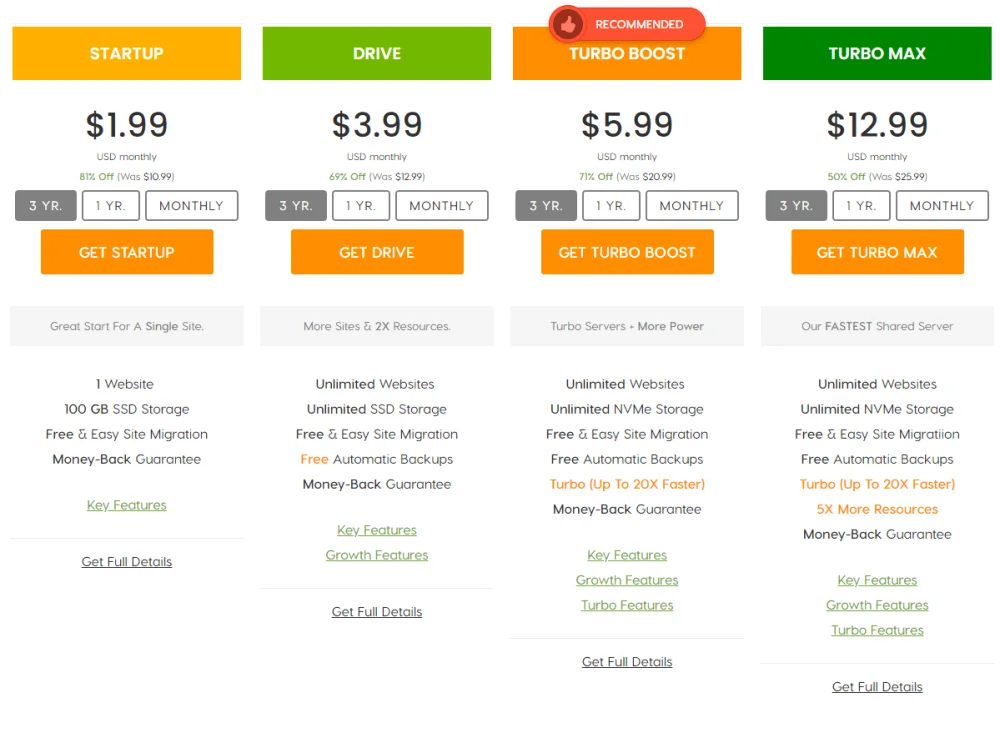Click the $5.99 Turbo Boost price
Screen dimensions: 1000x733
[x=627, y=125]
